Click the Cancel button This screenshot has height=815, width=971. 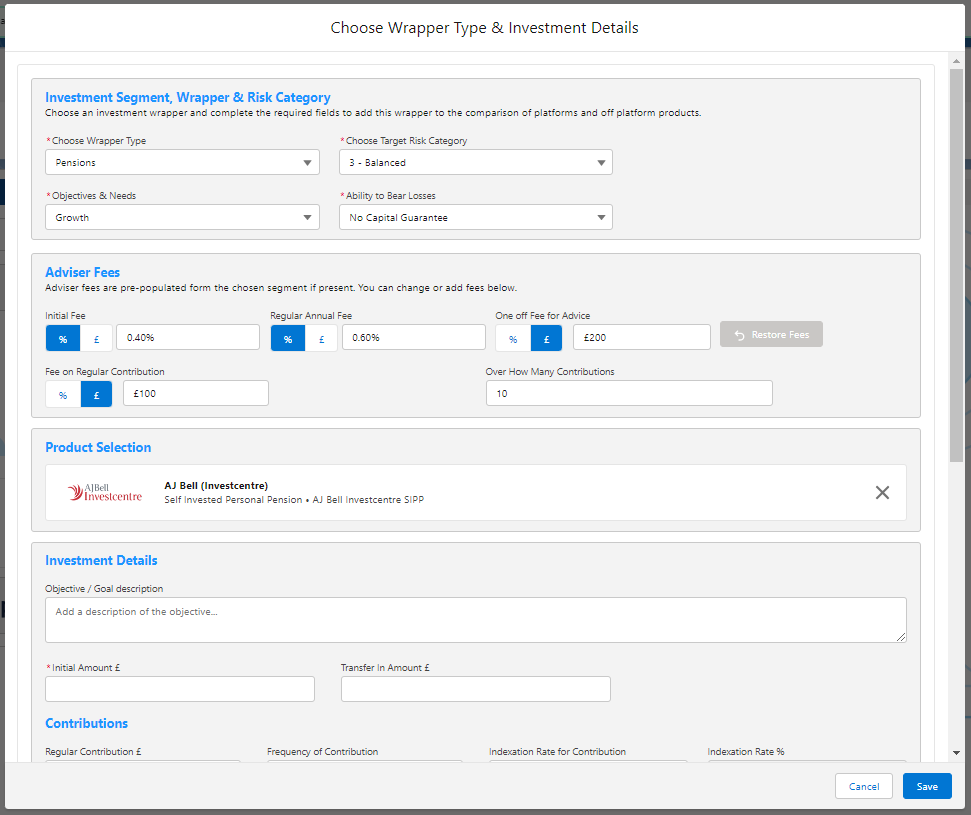click(x=863, y=787)
